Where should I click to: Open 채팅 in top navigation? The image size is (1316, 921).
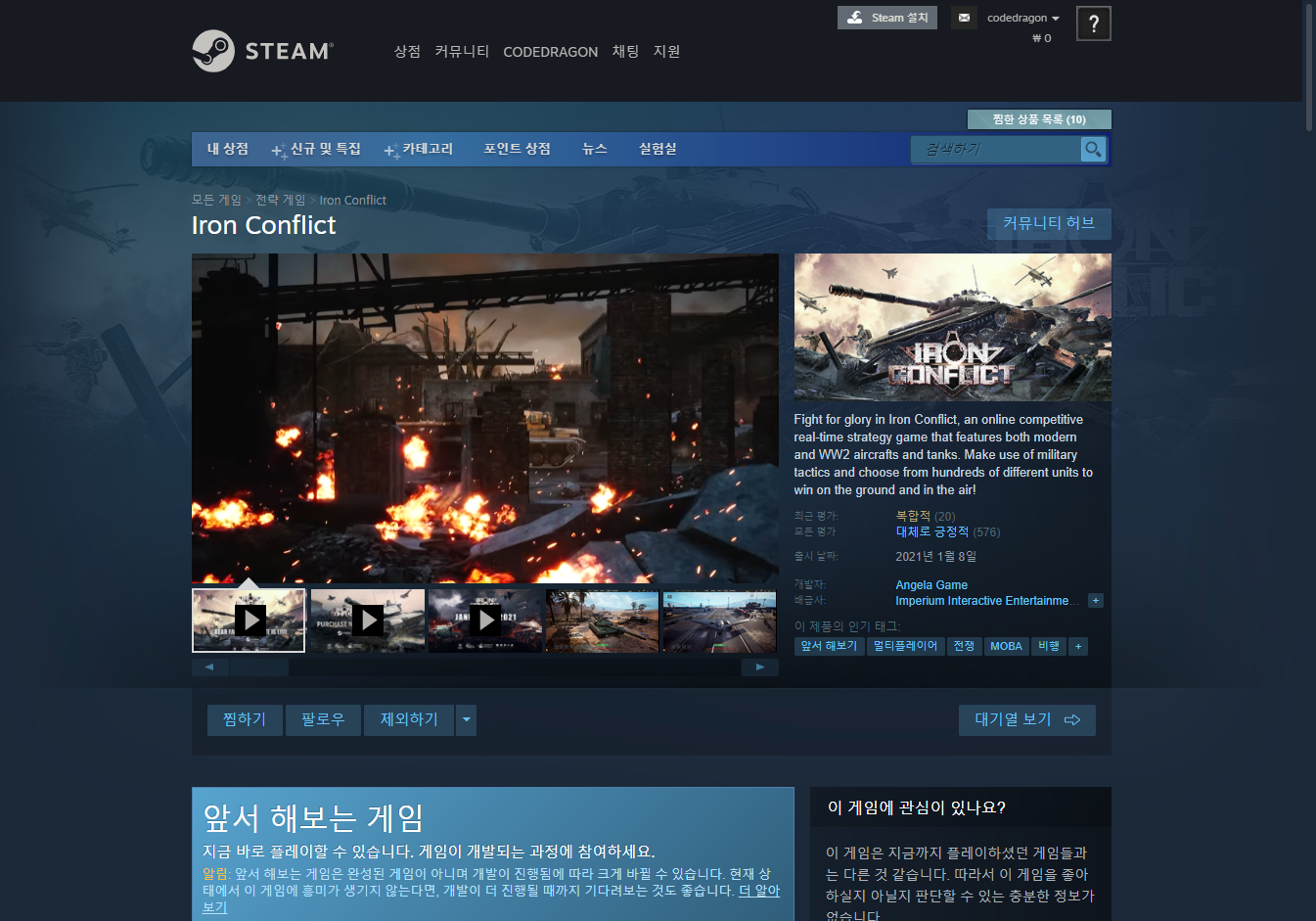click(625, 52)
